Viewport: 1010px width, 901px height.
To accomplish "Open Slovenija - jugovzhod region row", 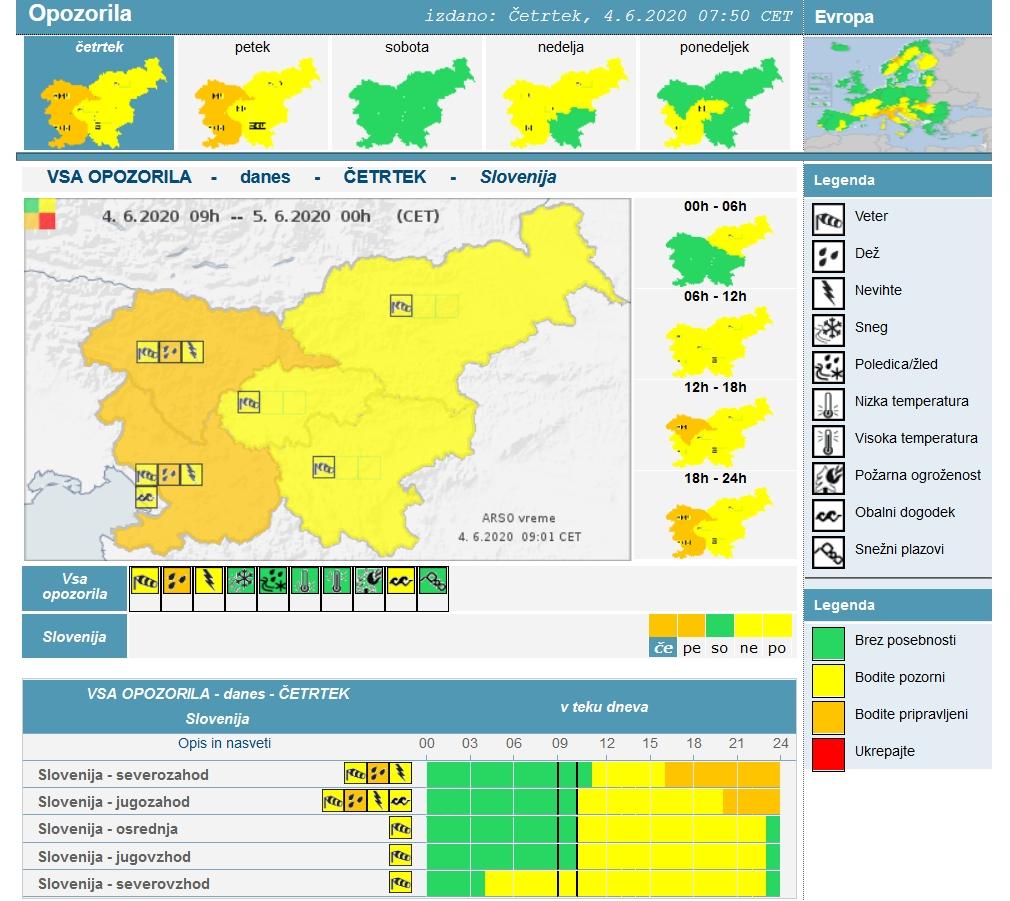I will click(x=114, y=857).
